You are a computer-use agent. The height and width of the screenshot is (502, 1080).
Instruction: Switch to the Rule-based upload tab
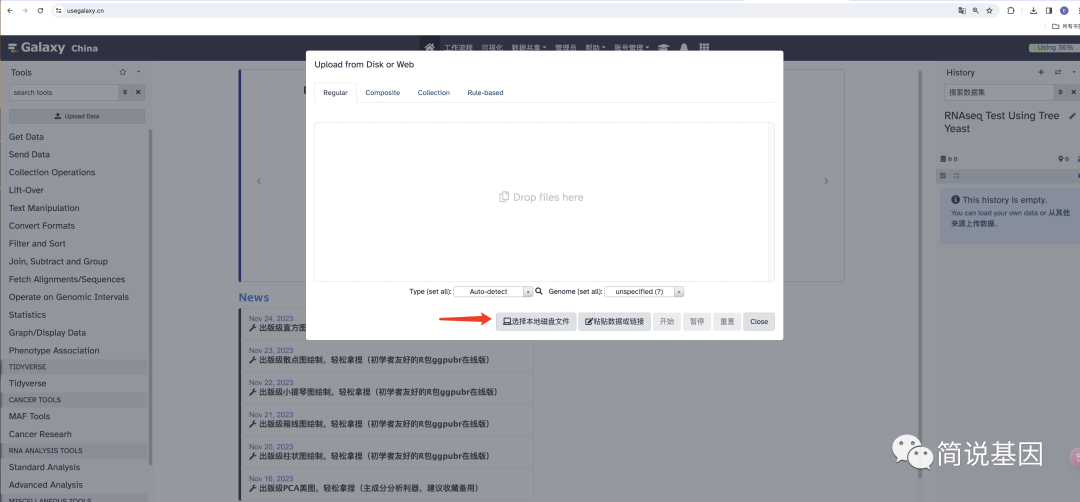[x=485, y=92]
